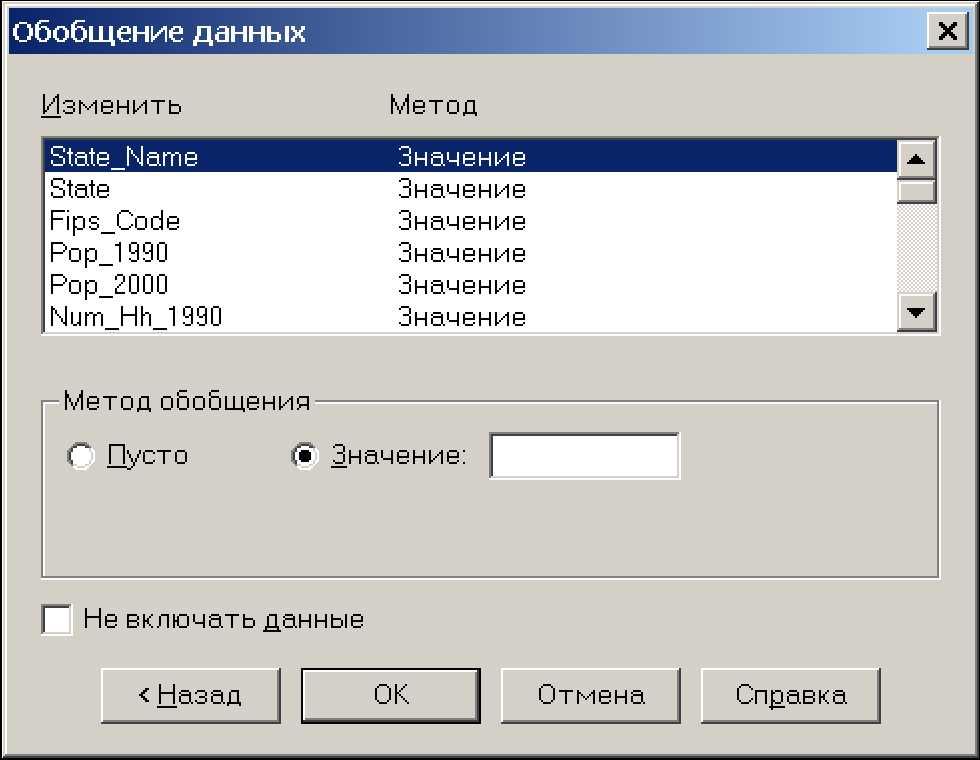The image size is (980, 760).
Task: Click the Метод column header
Action: [433, 105]
